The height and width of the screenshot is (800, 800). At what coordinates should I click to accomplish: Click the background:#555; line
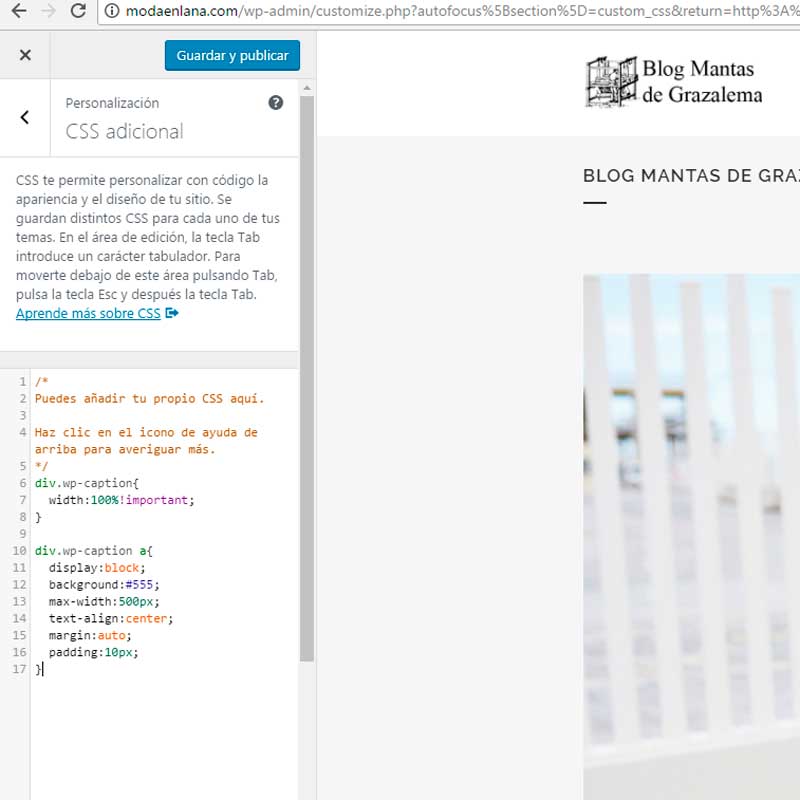(104, 585)
